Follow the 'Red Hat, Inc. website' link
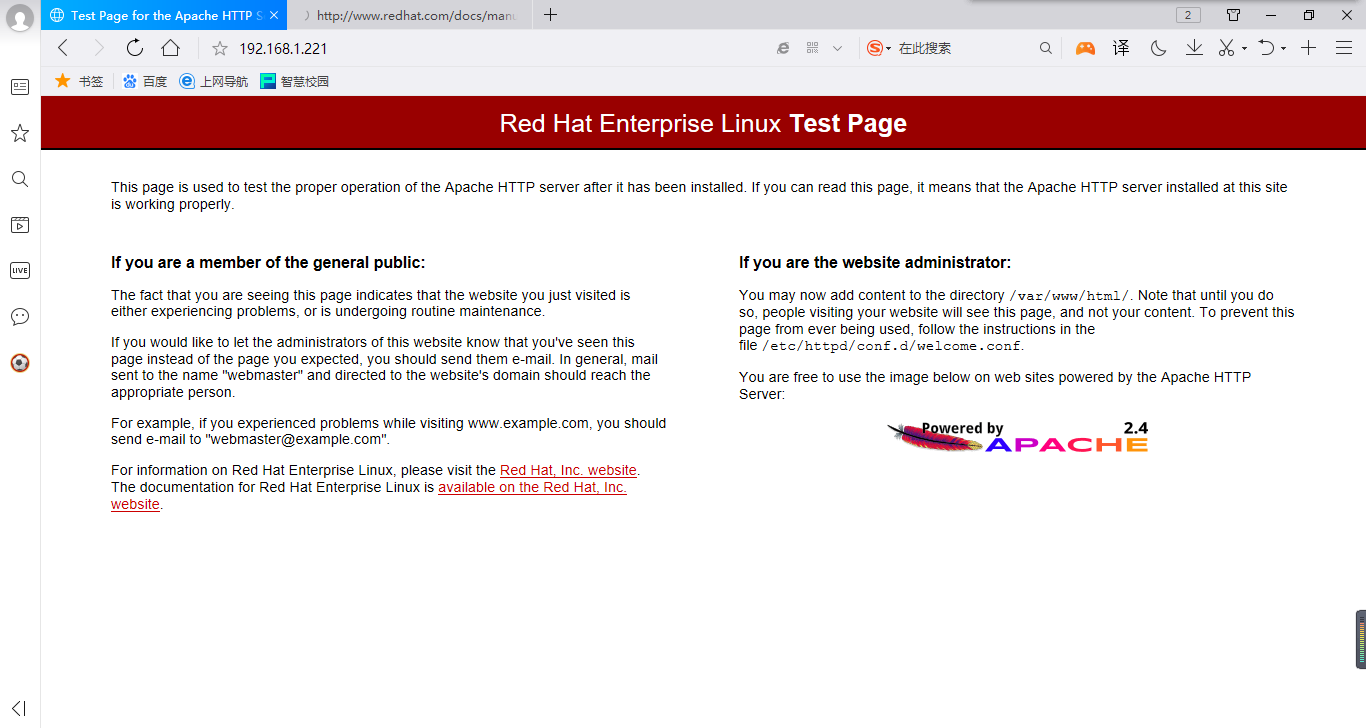The width and height of the screenshot is (1366, 728). [568, 470]
